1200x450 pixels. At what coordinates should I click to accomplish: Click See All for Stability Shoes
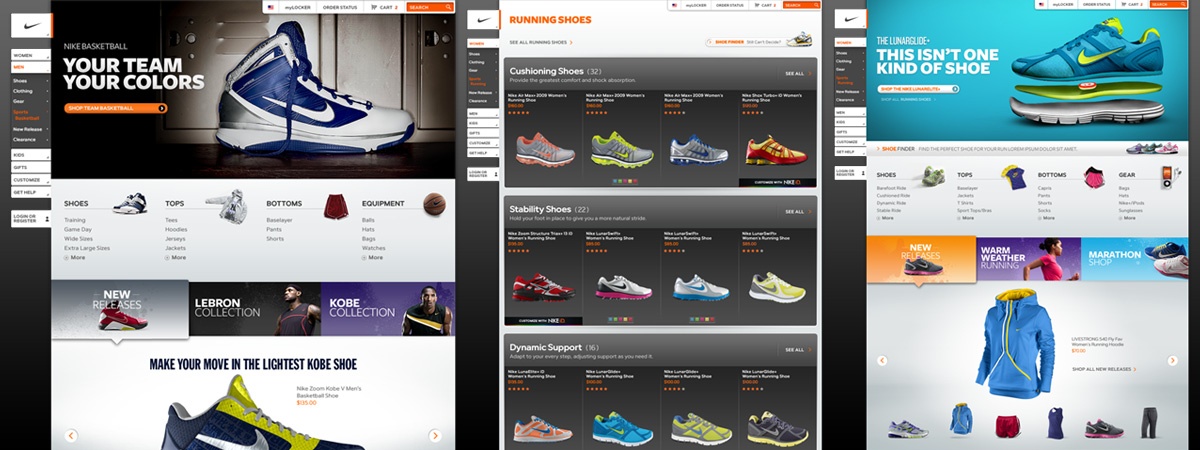click(796, 212)
